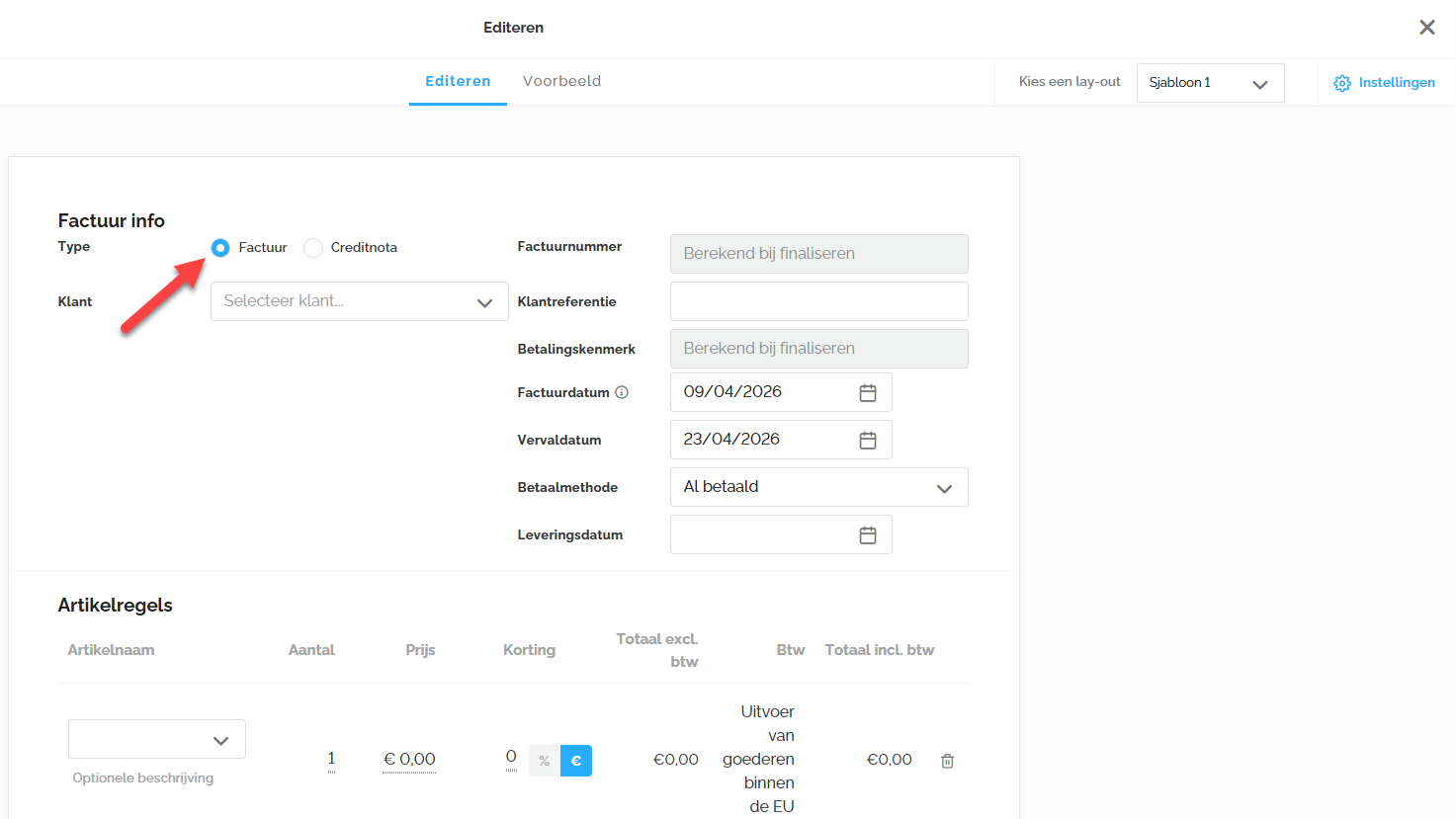The image size is (1456, 819).
Task: Click the empty Leveringsdatum date field
Action: [781, 534]
